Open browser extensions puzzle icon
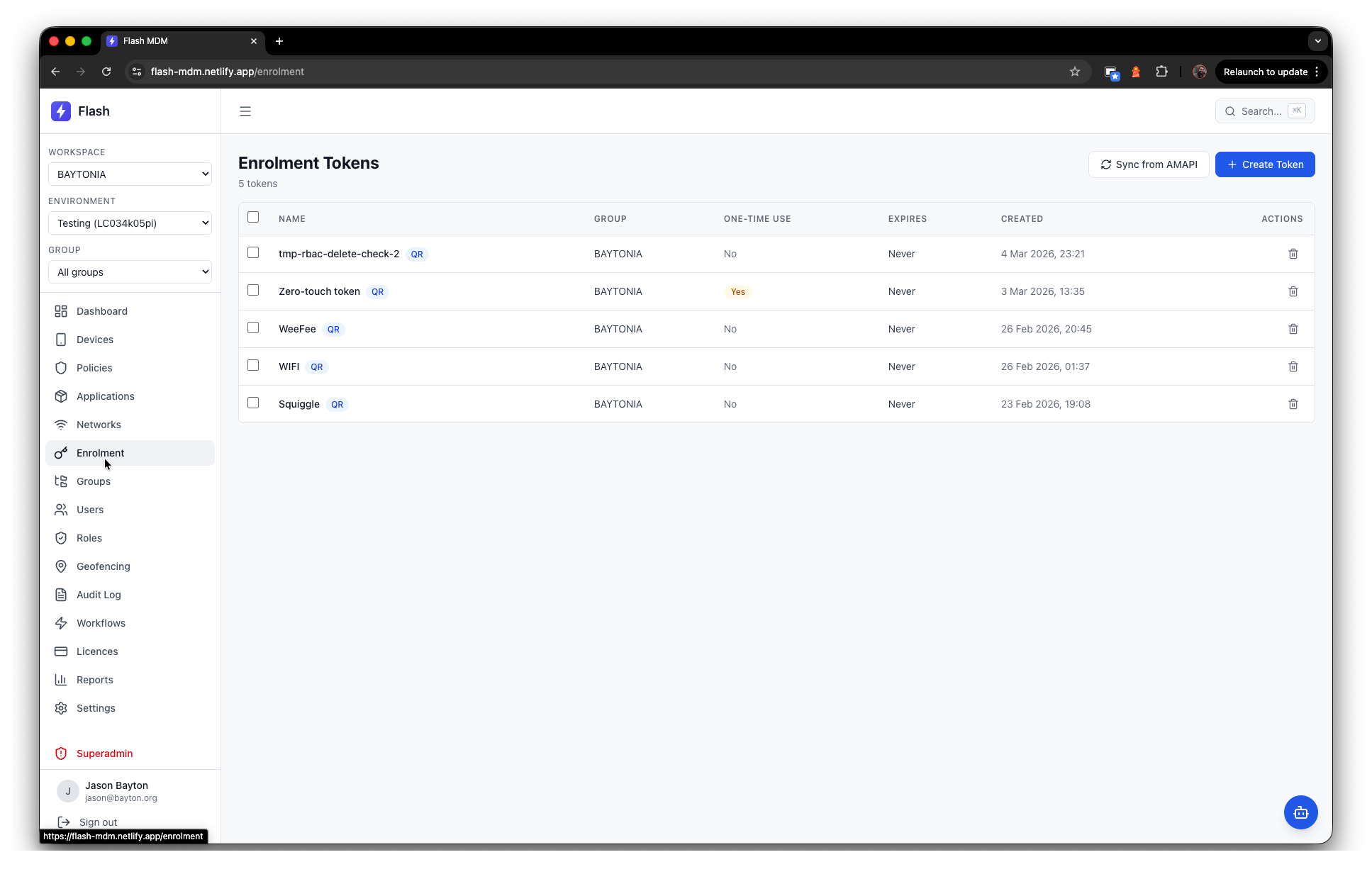This screenshot has width=1372, height=896. coord(1161,72)
